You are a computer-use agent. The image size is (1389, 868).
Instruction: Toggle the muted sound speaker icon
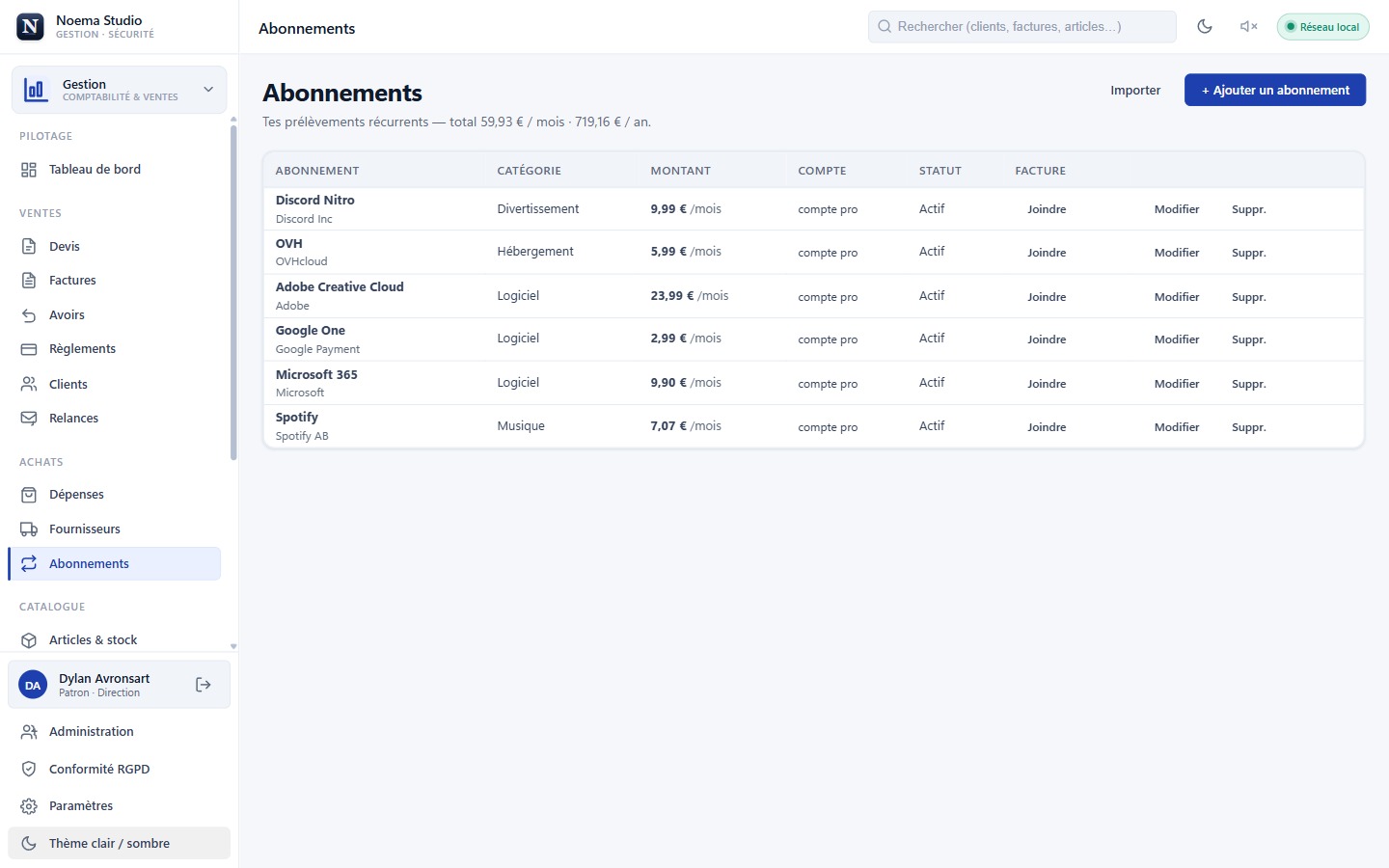pos(1248,27)
